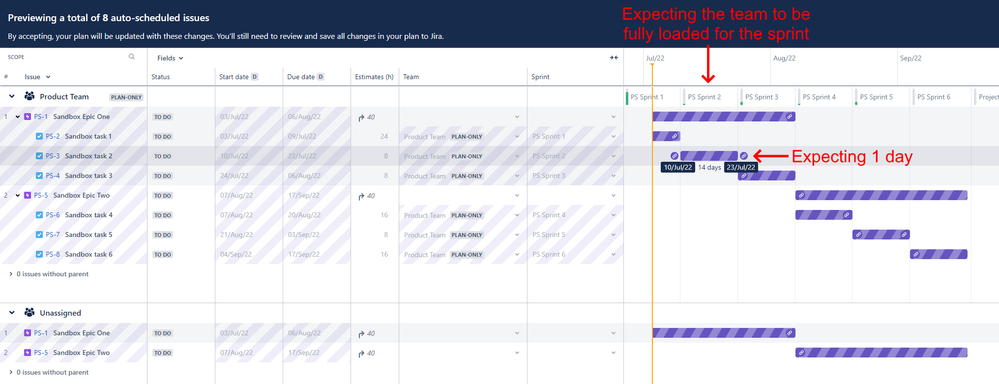This screenshot has width=999, height=384.
Task: Collapse the Unassigned group
Action: pyautogui.click(x=11, y=313)
